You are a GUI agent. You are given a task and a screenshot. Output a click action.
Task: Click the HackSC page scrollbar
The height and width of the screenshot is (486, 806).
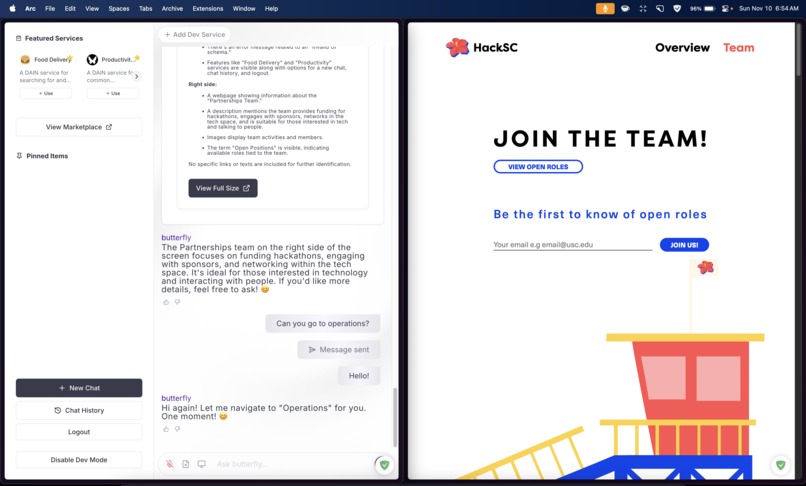798,51
